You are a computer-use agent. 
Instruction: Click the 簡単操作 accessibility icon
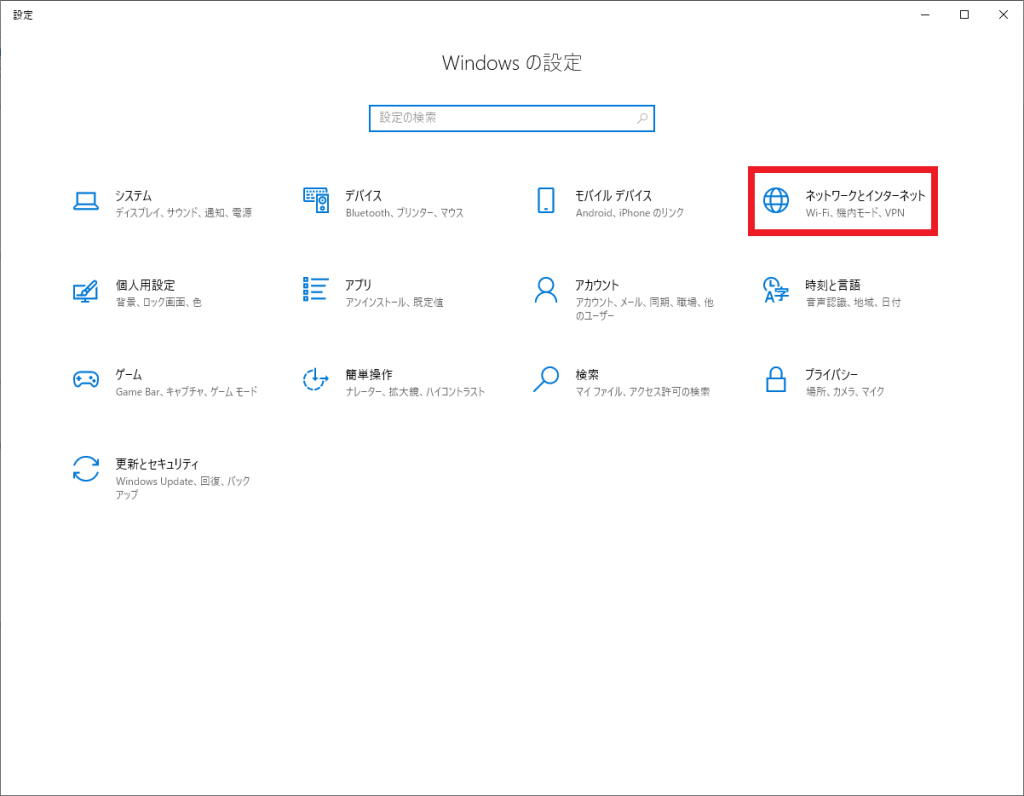tap(315, 379)
